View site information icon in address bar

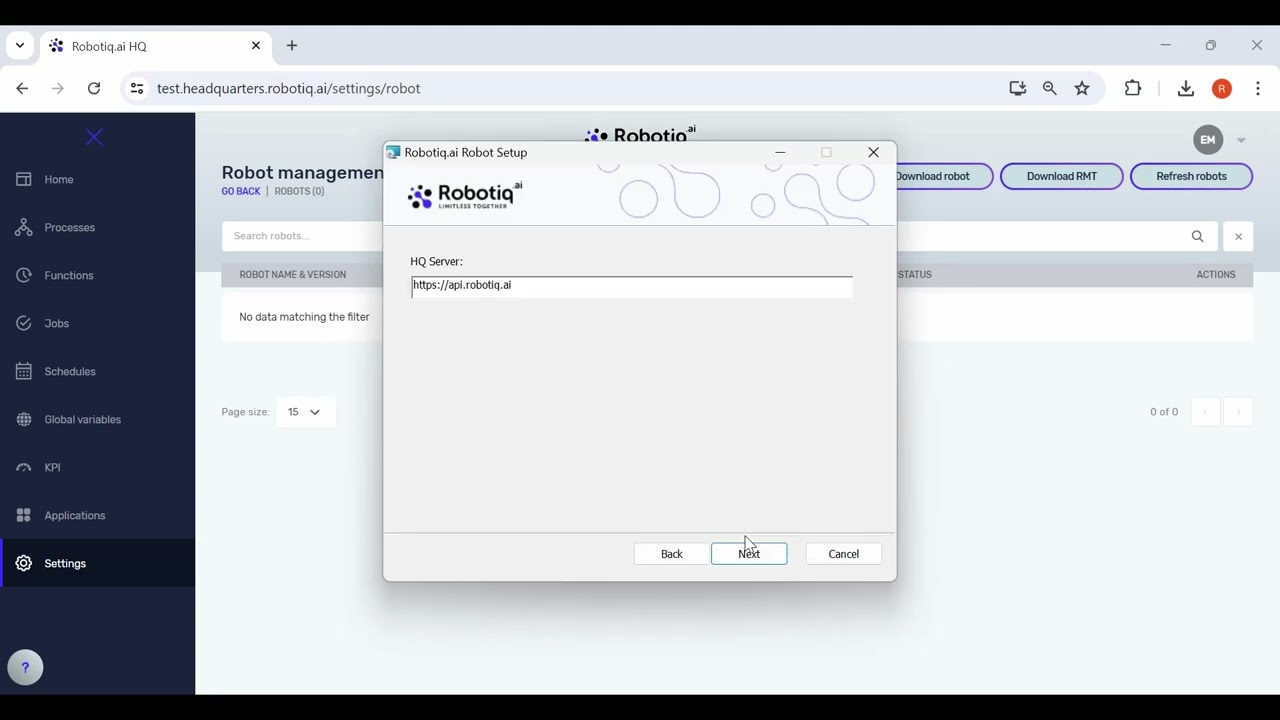point(137,89)
